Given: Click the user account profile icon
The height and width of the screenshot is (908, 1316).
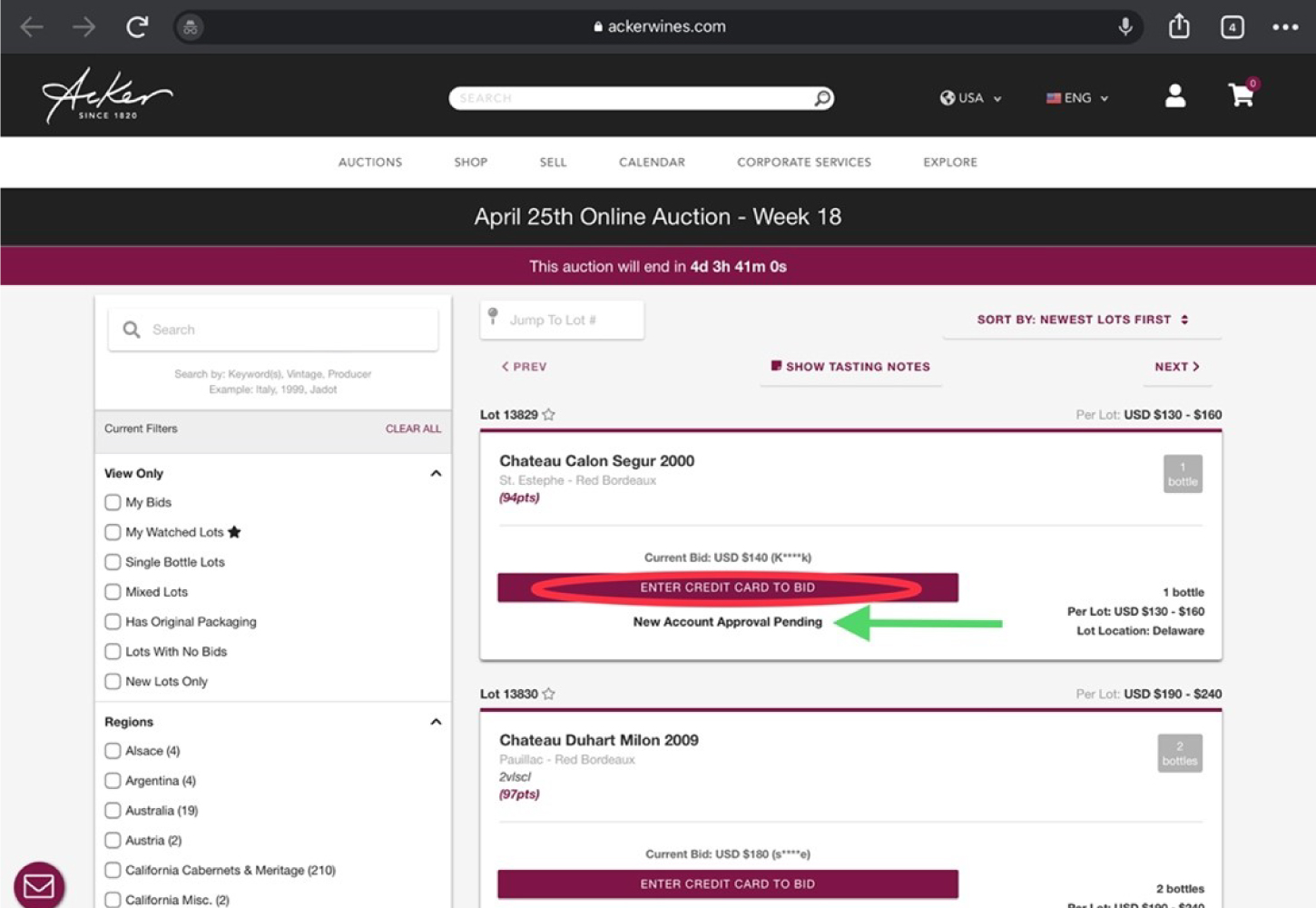Looking at the screenshot, I should pos(1174,96).
